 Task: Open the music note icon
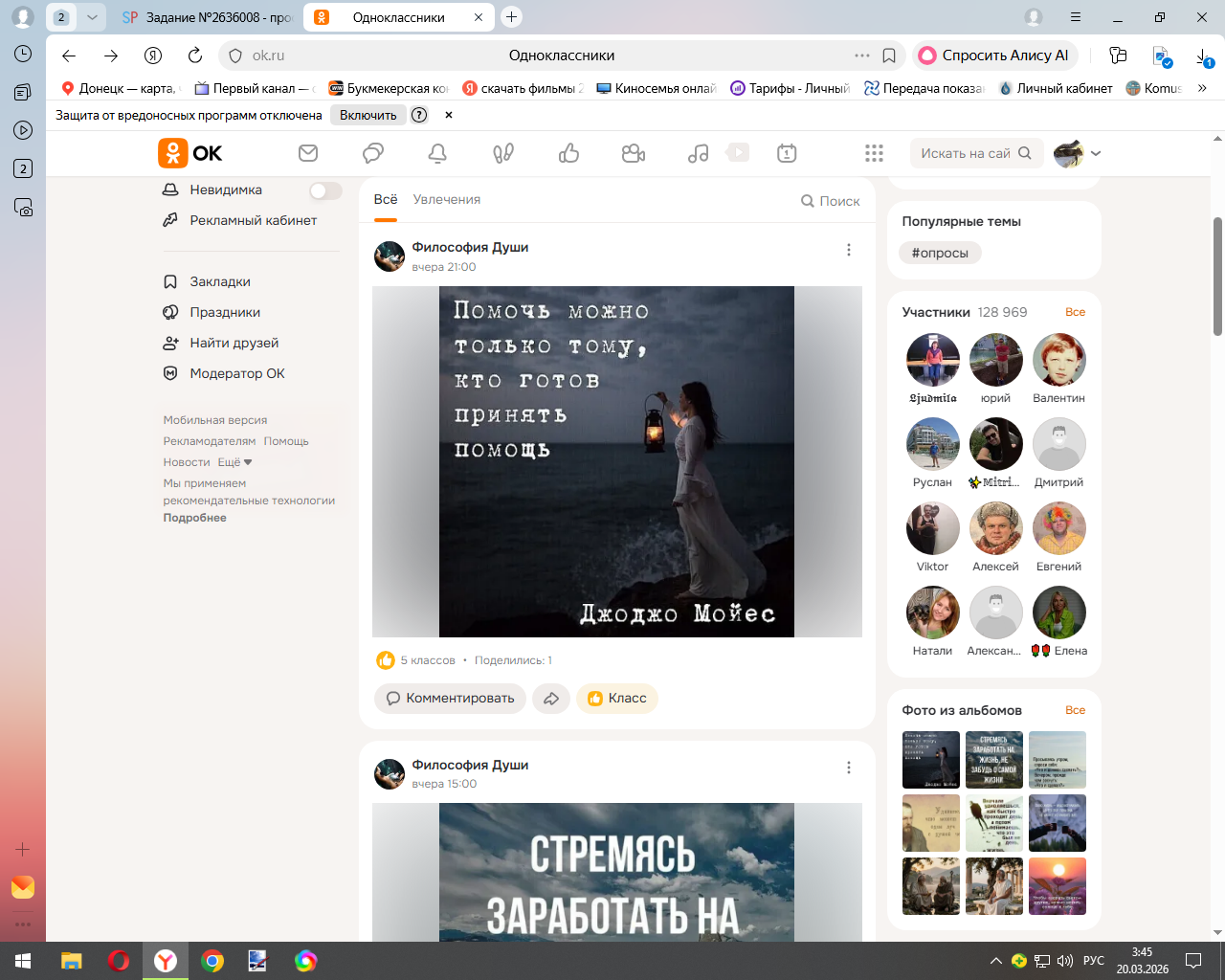click(699, 153)
